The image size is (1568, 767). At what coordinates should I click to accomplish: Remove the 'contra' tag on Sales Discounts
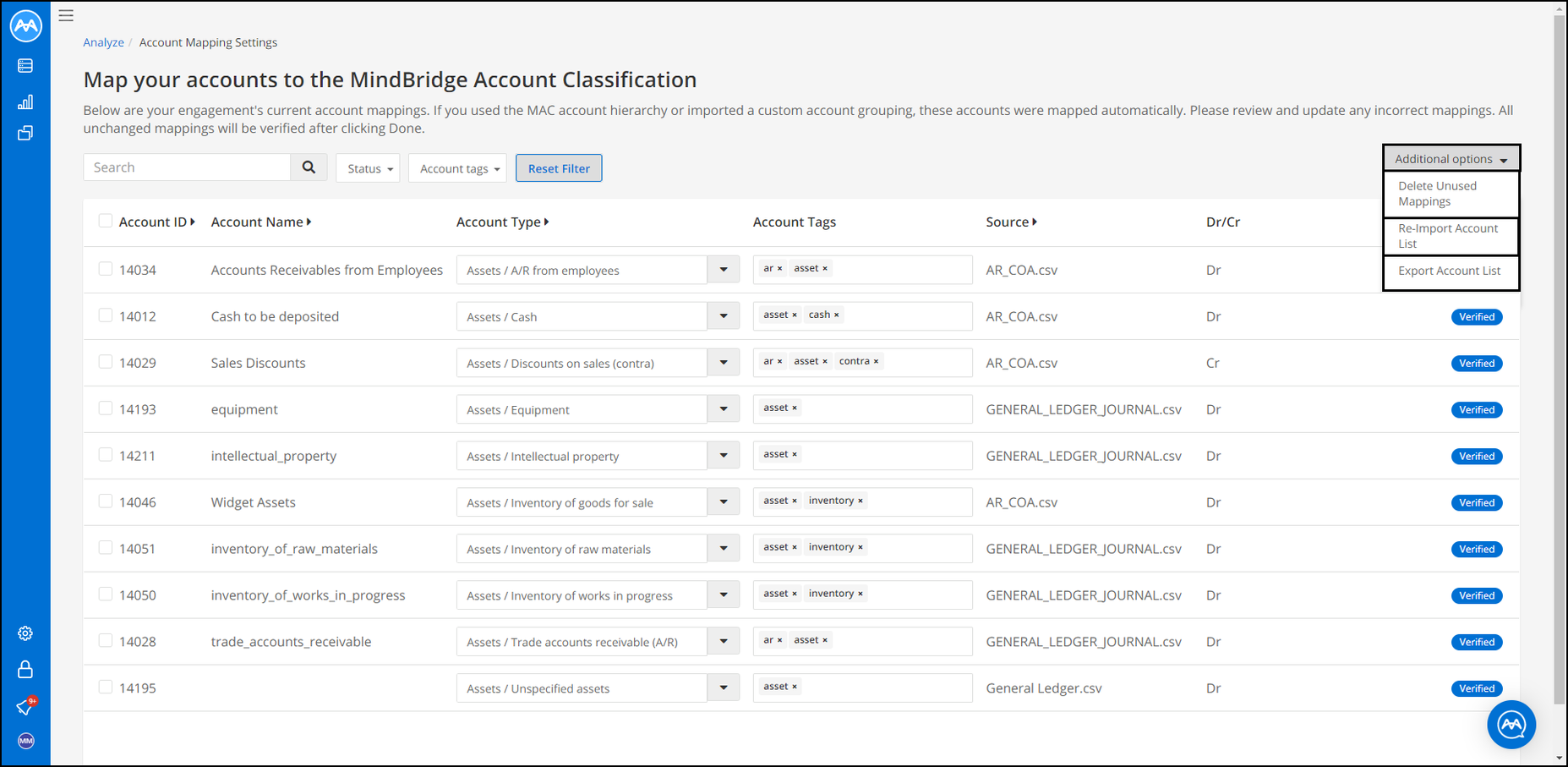(x=876, y=361)
